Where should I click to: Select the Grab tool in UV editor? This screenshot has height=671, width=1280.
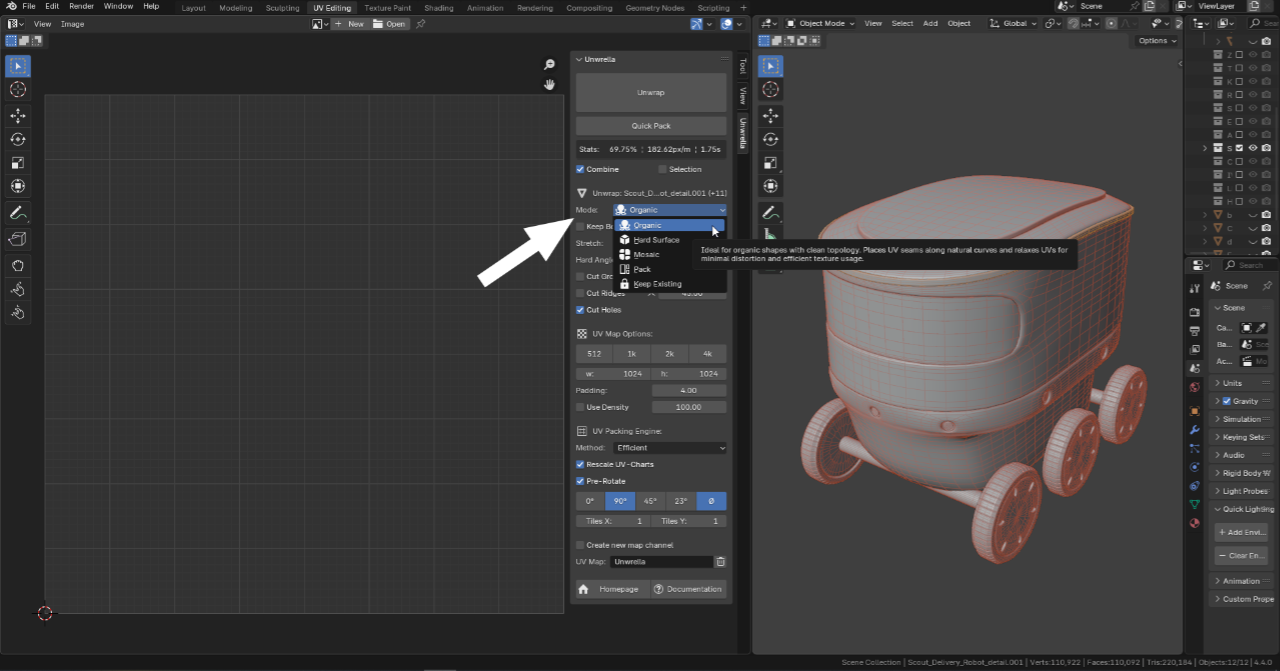coord(18,266)
